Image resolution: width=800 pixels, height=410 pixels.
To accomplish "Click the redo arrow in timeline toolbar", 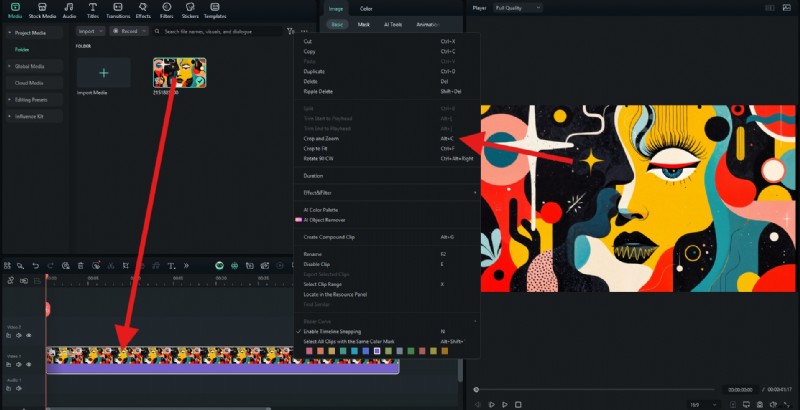I will (x=50, y=266).
